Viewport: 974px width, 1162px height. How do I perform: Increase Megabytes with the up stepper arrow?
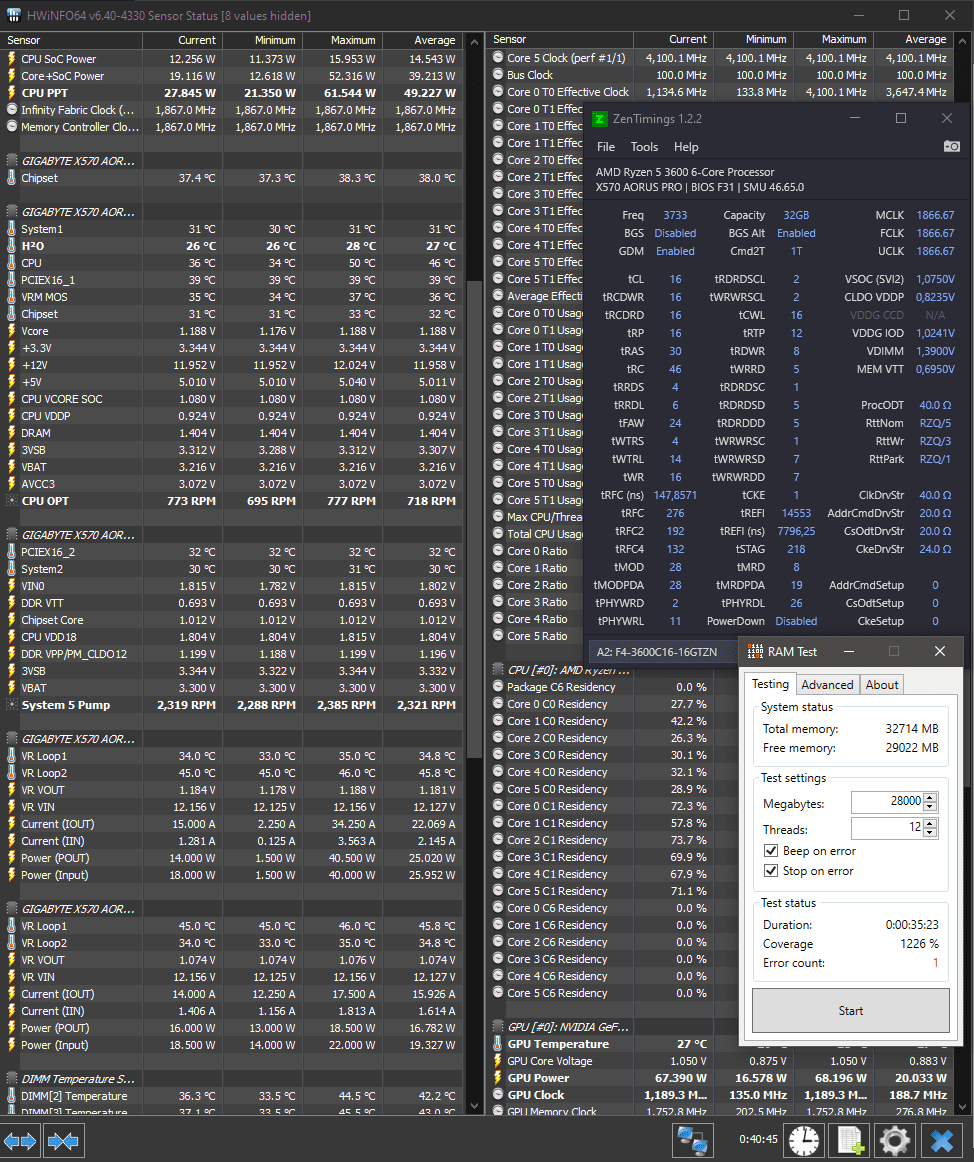pos(931,798)
